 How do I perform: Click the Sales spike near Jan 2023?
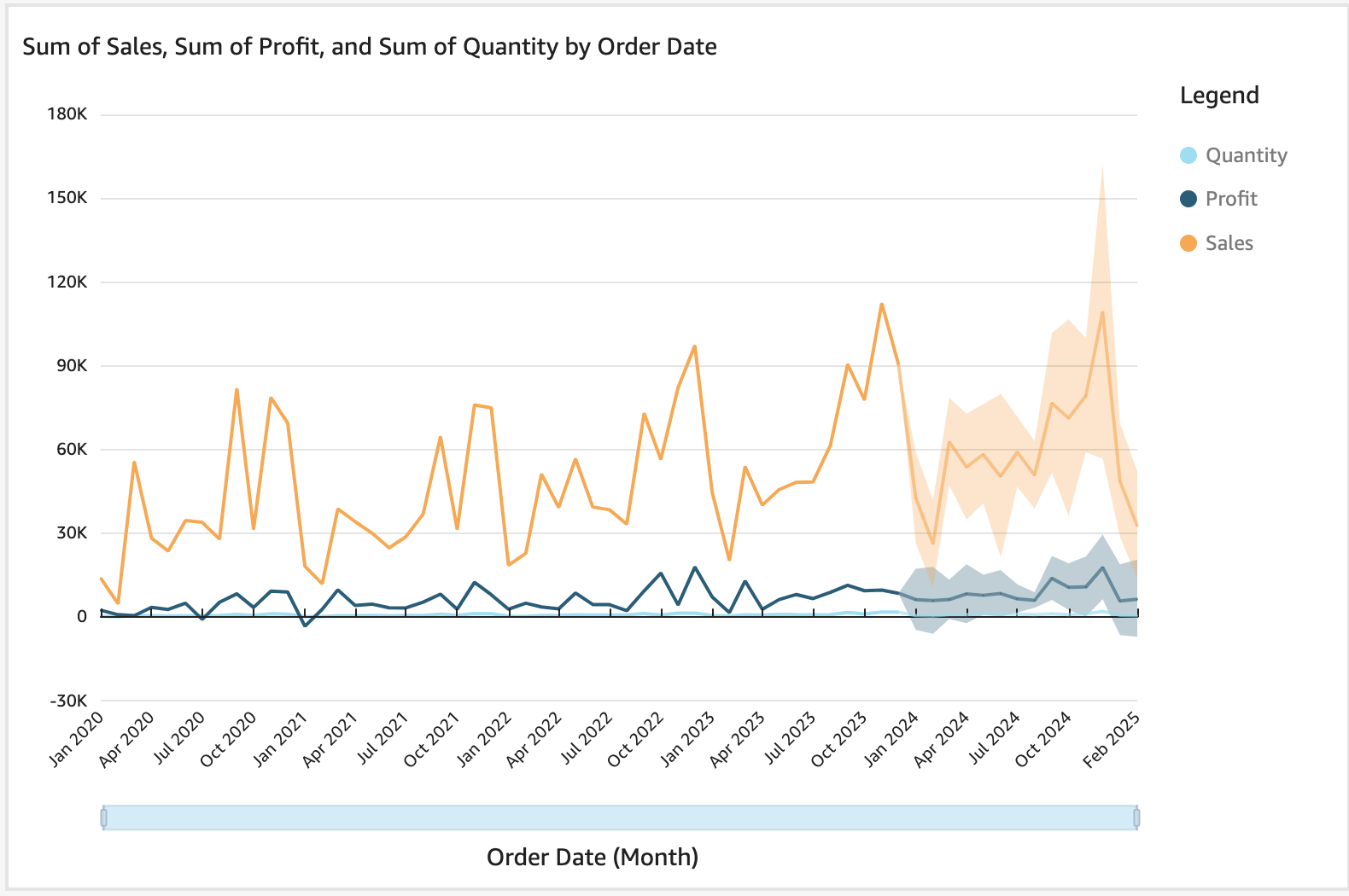point(694,346)
